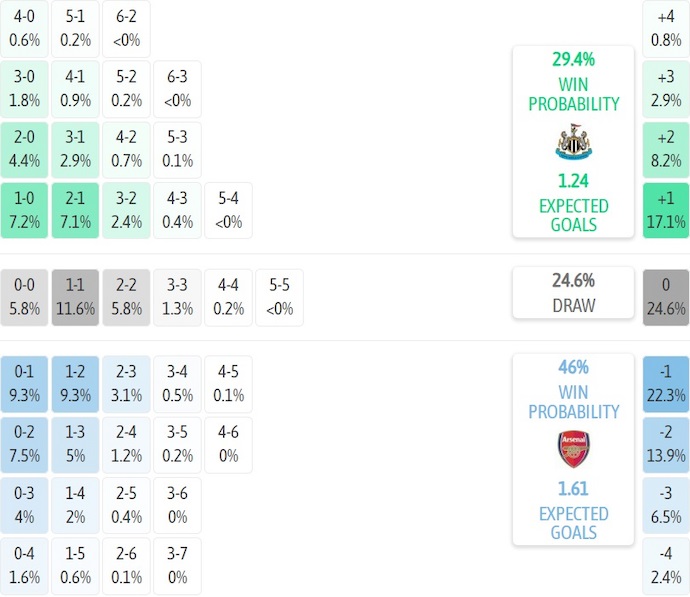Click the +4 goal margin cell
The width and height of the screenshot is (690, 597).
point(666,29)
